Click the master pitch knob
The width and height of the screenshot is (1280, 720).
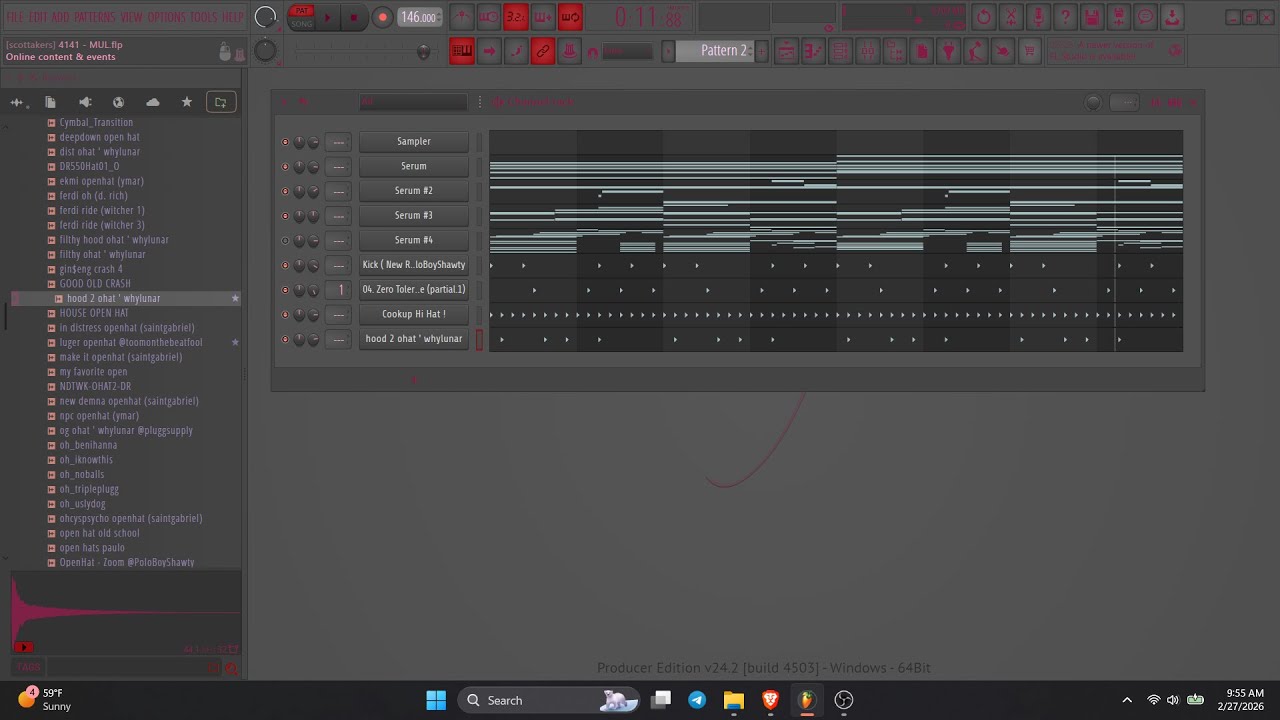265,51
